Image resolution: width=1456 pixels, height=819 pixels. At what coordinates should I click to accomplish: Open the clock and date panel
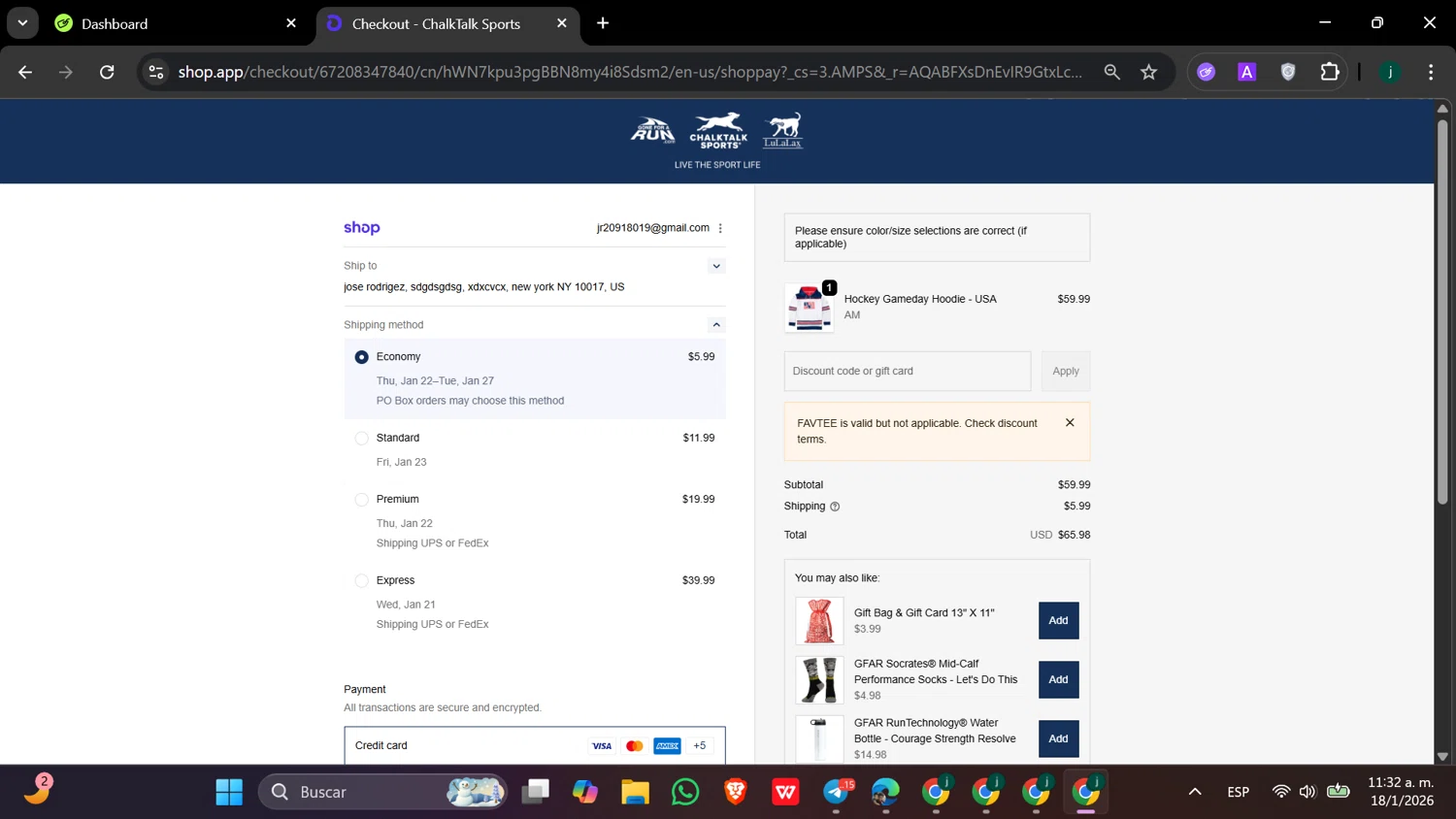tap(1401, 792)
